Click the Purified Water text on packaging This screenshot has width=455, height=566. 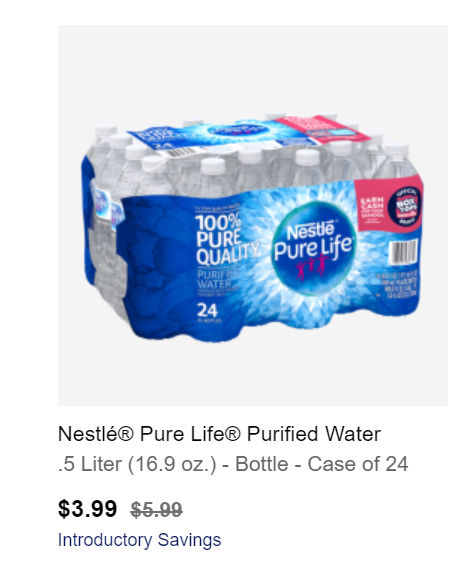pyautogui.click(x=215, y=279)
